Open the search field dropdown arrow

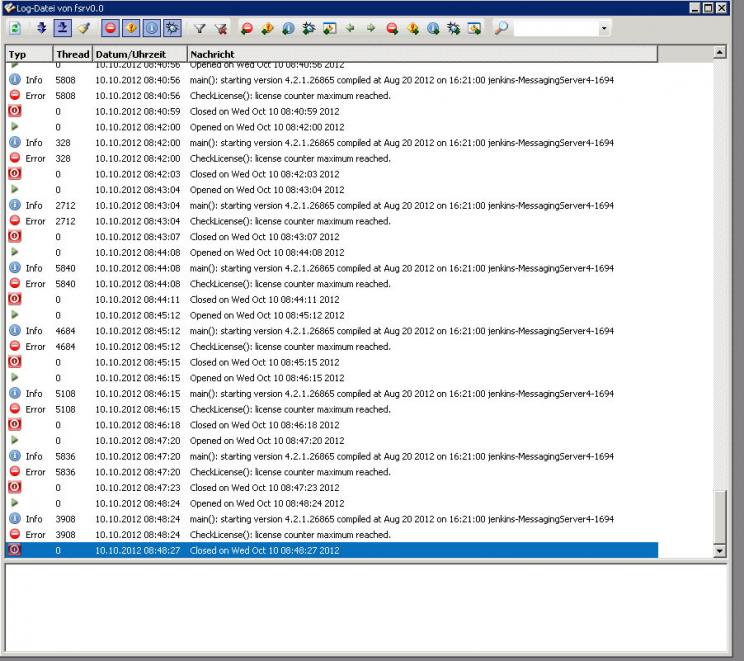[x=603, y=29]
